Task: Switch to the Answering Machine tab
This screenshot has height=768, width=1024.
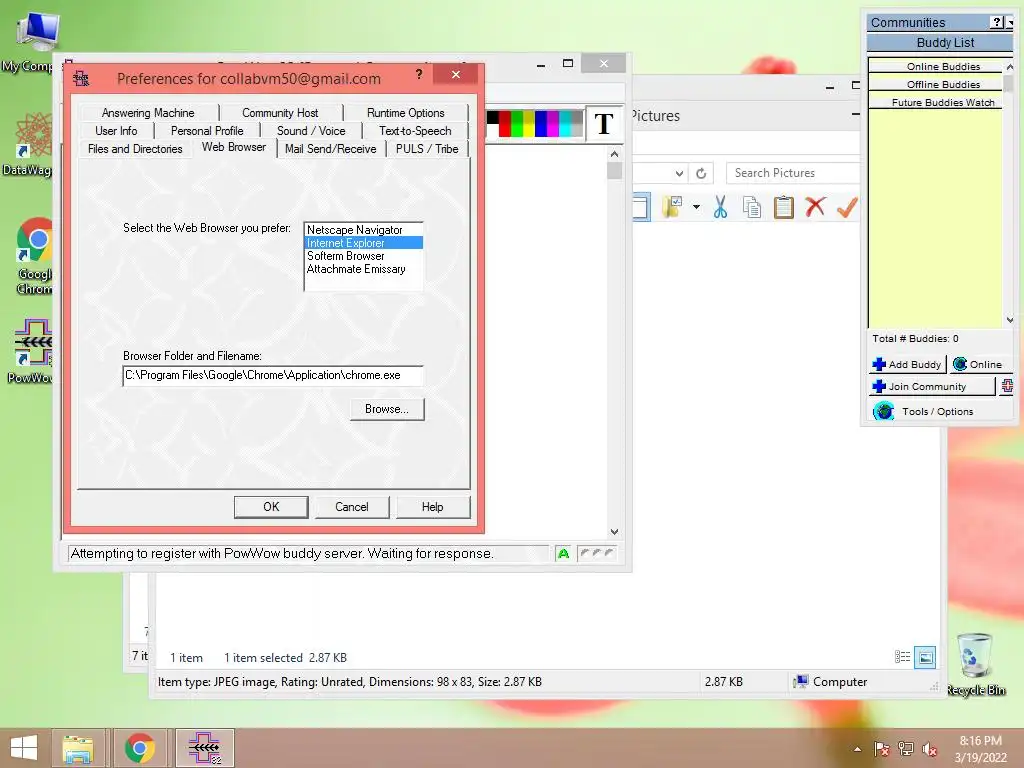Action: (x=148, y=113)
